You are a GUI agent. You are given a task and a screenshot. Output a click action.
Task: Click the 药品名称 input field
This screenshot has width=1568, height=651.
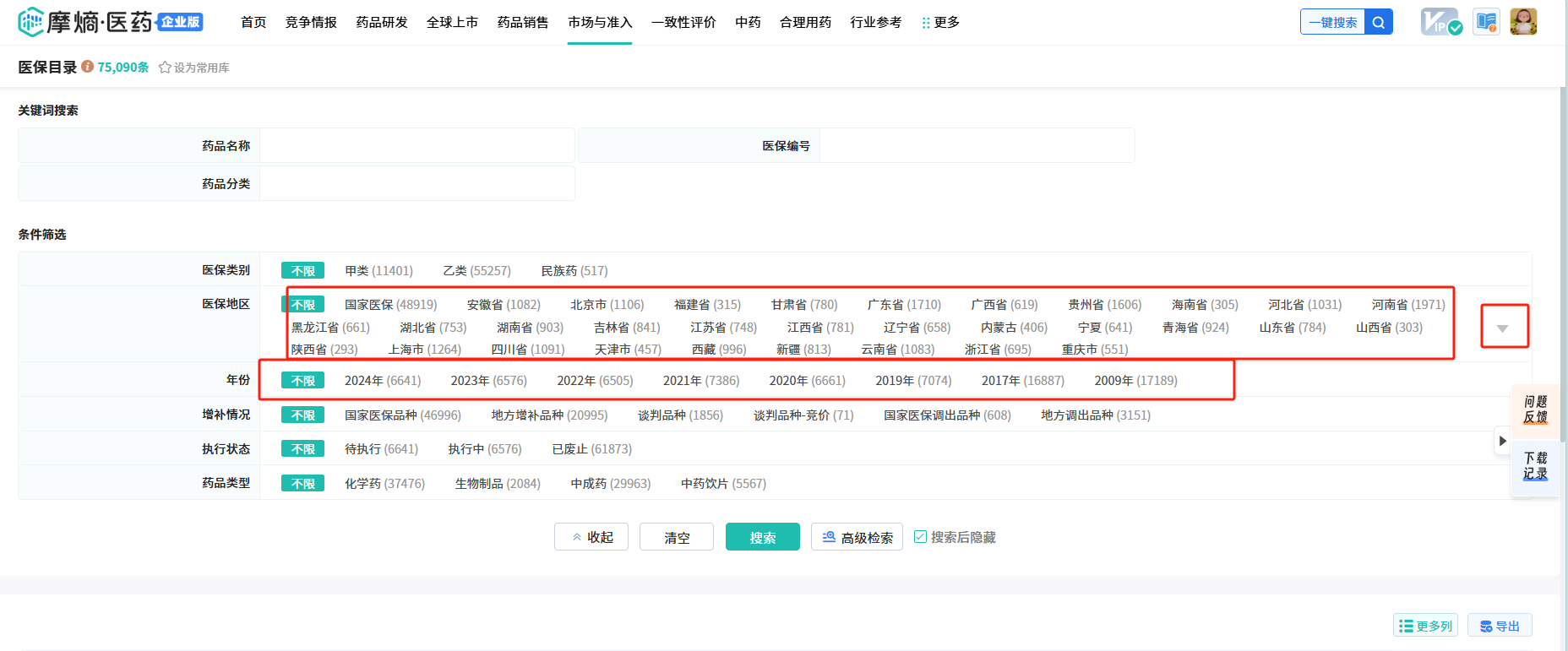tap(416, 146)
